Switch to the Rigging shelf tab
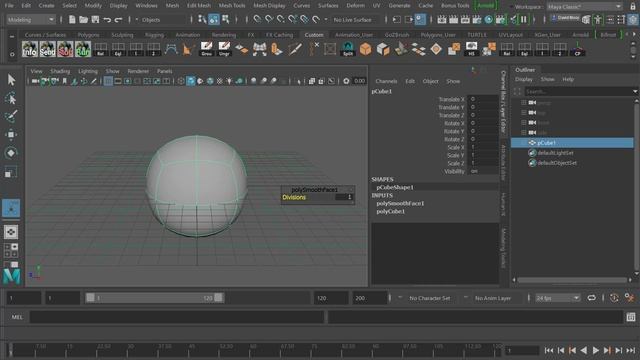The image size is (640, 360). (x=154, y=35)
